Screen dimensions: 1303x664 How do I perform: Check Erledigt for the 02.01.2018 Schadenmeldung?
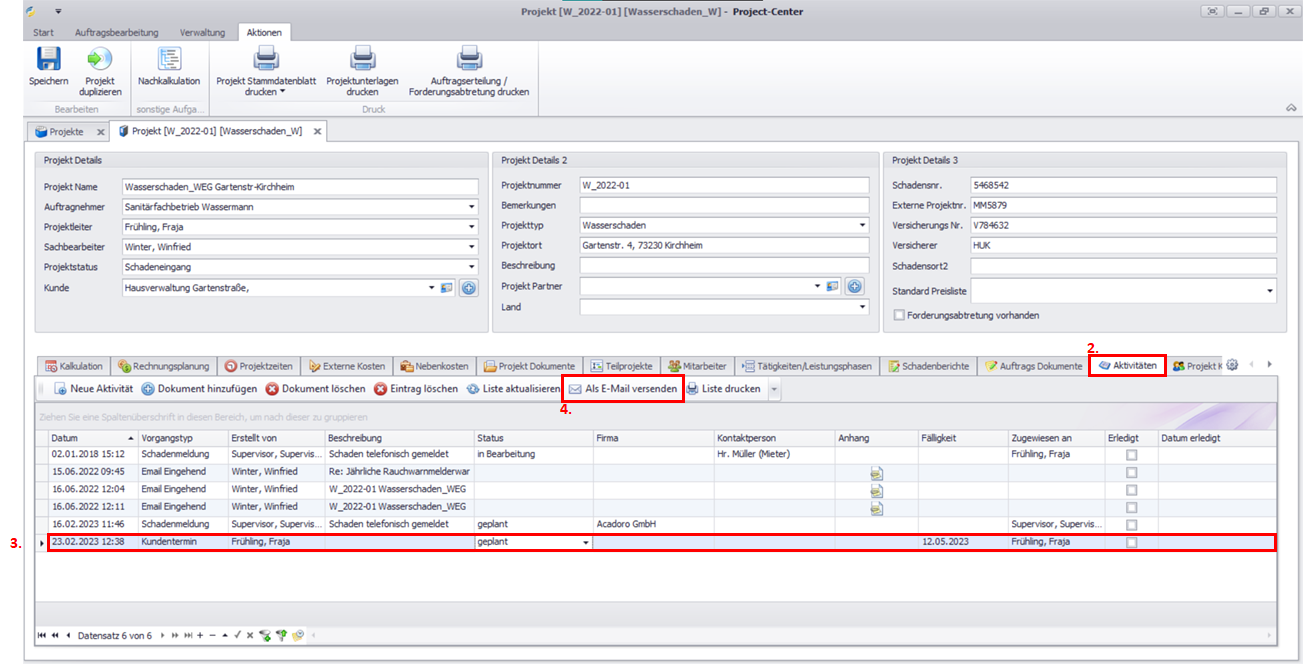coord(1131,455)
